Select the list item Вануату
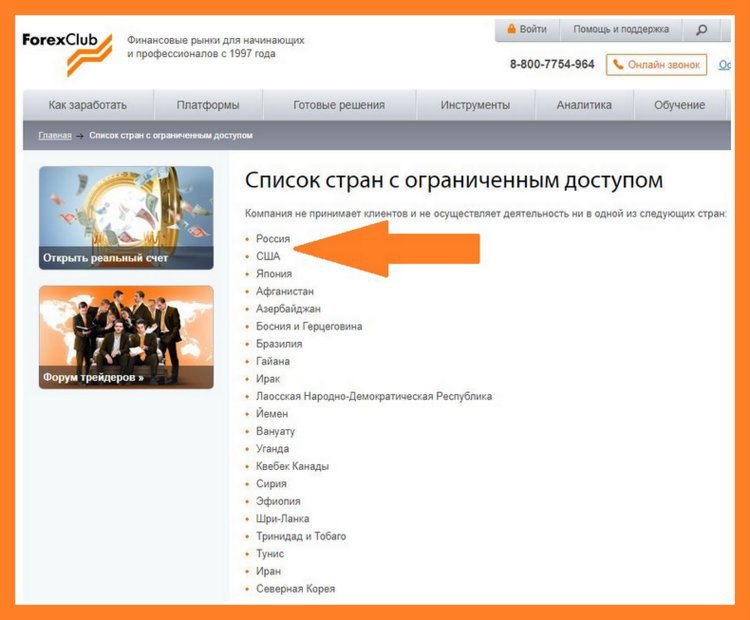The width and height of the screenshot is (750, 620). pos(275,432)
